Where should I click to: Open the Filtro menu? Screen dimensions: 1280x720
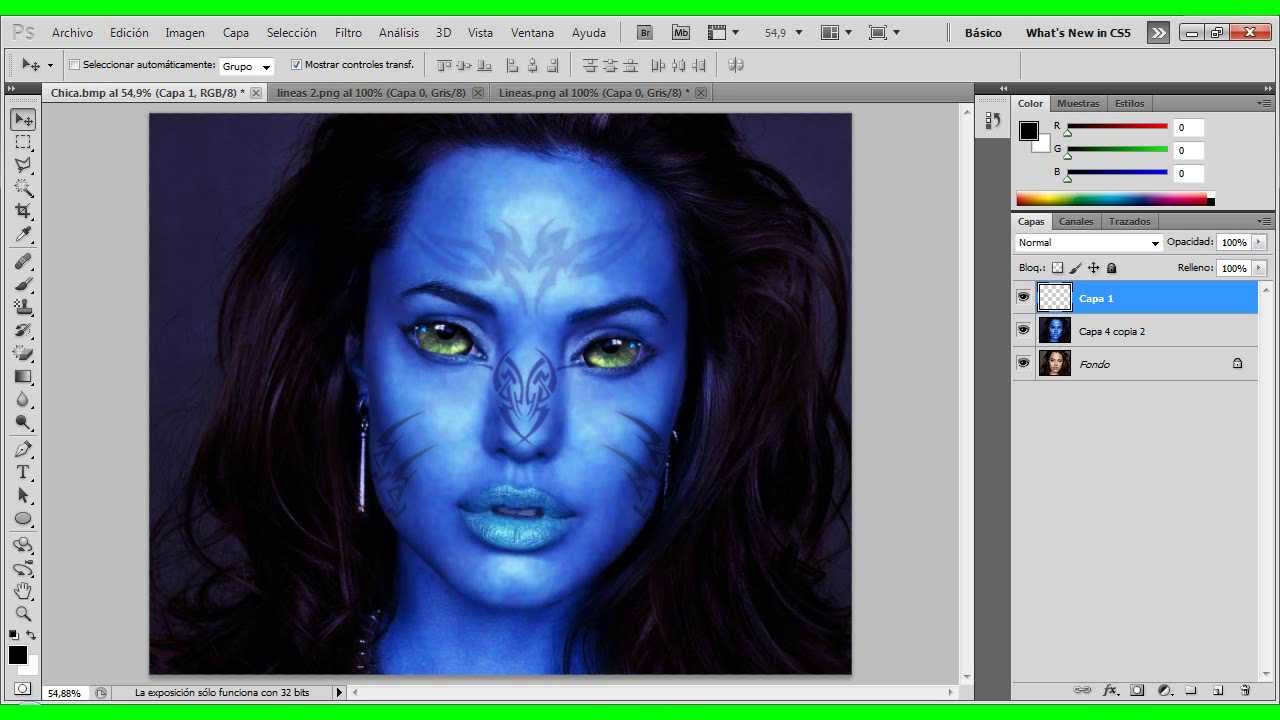coord(348,33)
